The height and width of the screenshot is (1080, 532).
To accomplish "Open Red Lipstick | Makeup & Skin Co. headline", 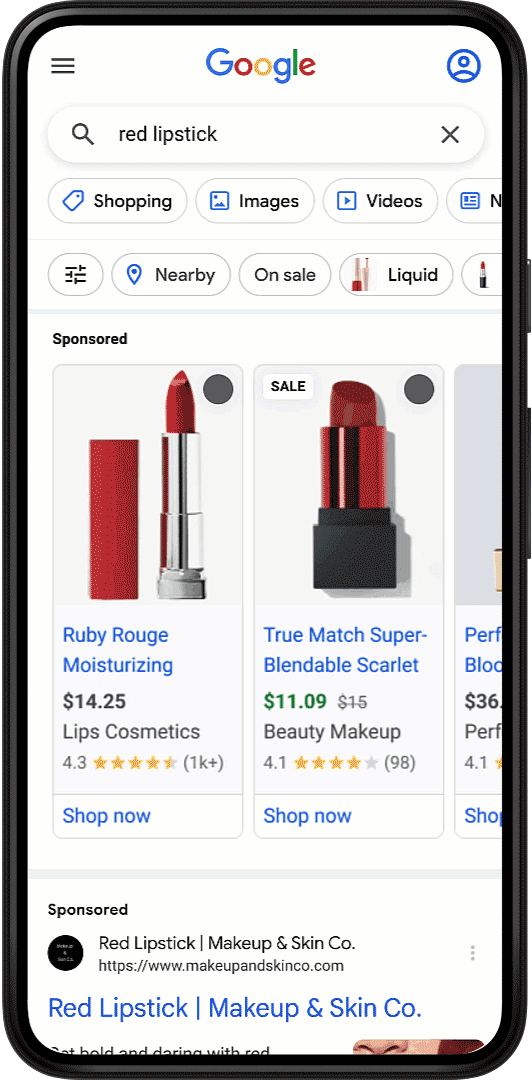I will (x=235, y=1008).
